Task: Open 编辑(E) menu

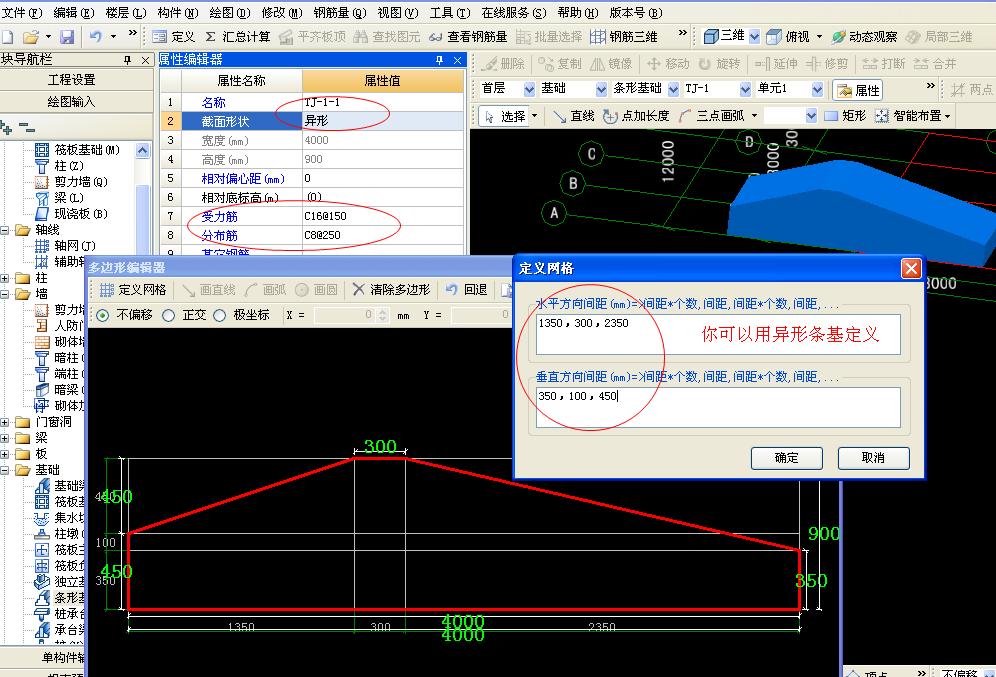Action: tap(74, 13)
